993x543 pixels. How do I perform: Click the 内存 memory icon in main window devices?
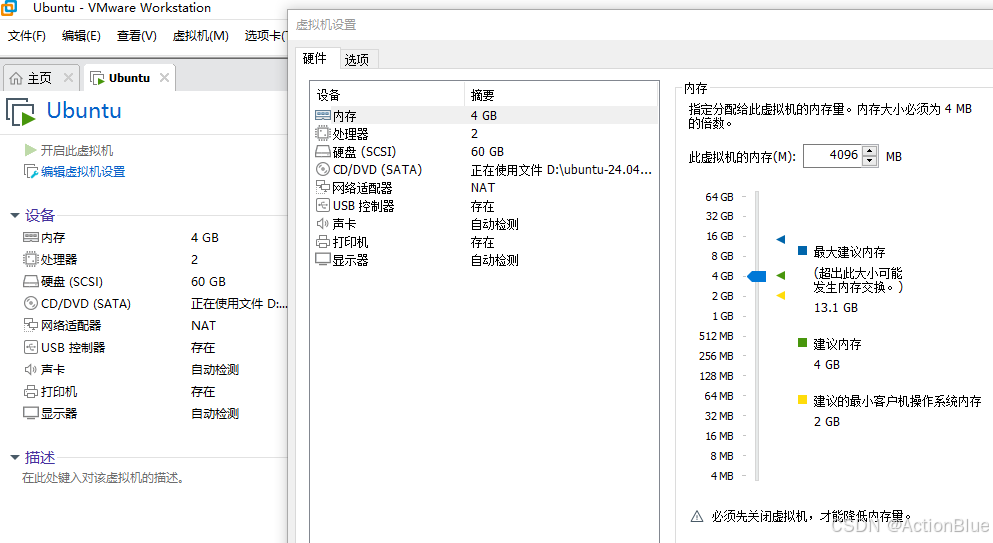pyautogui.click(x=30, y=237)
